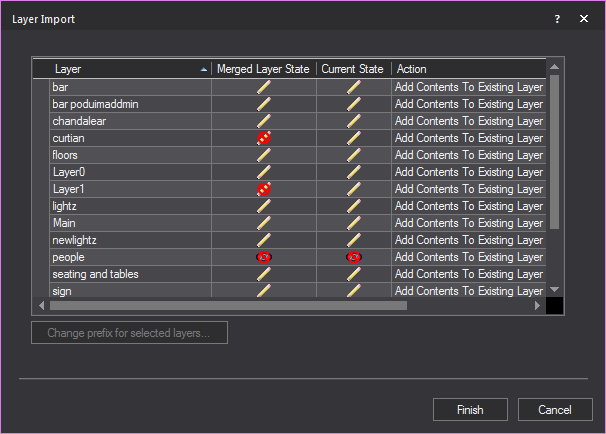Open Action option for curtian layer
606x434 pixels.
coord(469,138)
